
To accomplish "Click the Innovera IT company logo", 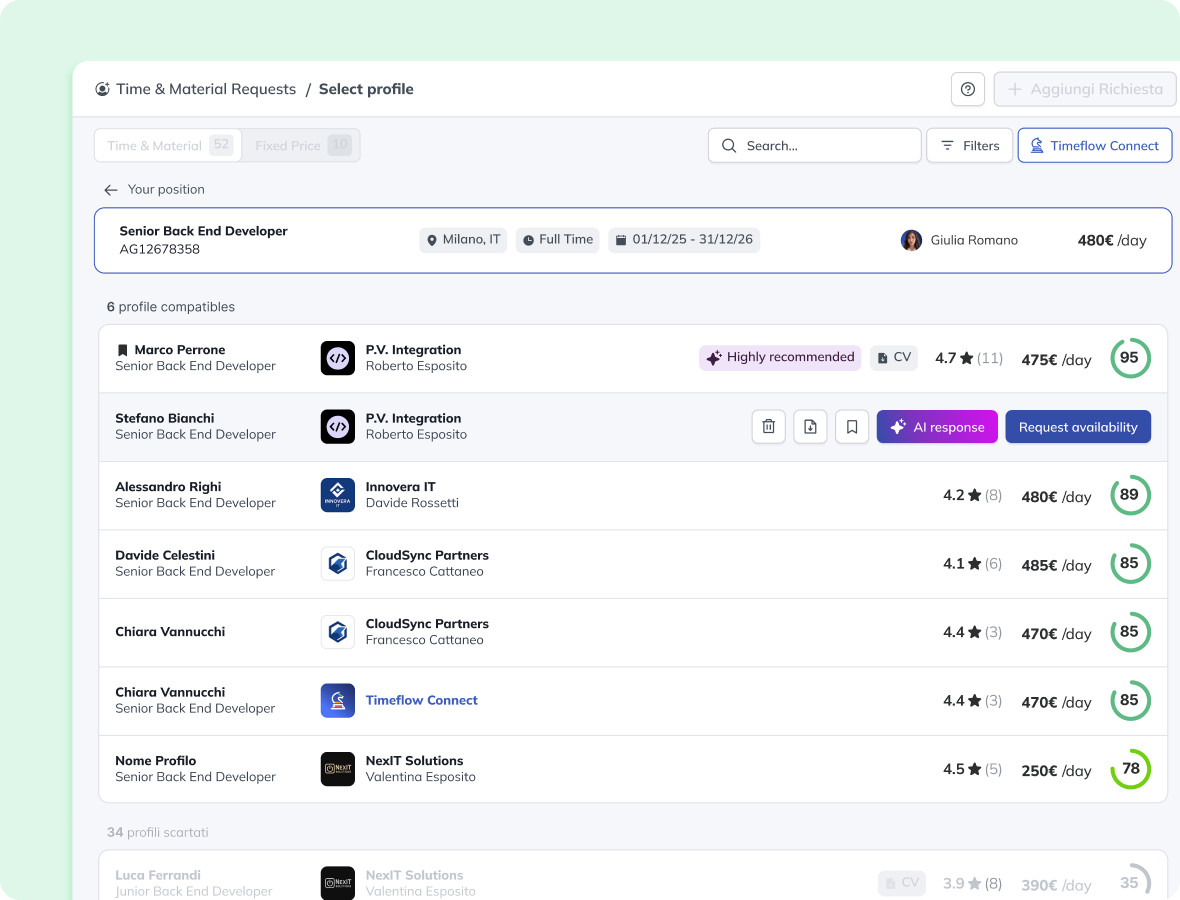I will coord(337,495).
